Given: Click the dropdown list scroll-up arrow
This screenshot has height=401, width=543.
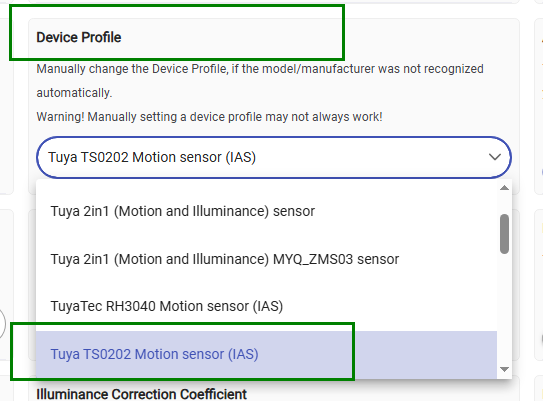Looking at the screenshot, I should click(x=505, y=188).
